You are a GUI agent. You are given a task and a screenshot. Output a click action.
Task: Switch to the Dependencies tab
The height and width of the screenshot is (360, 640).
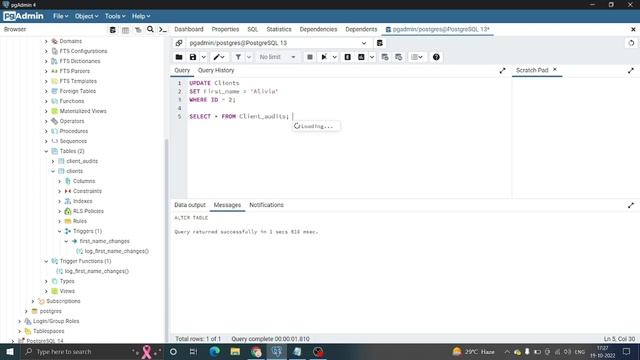[x=318, y=29]
